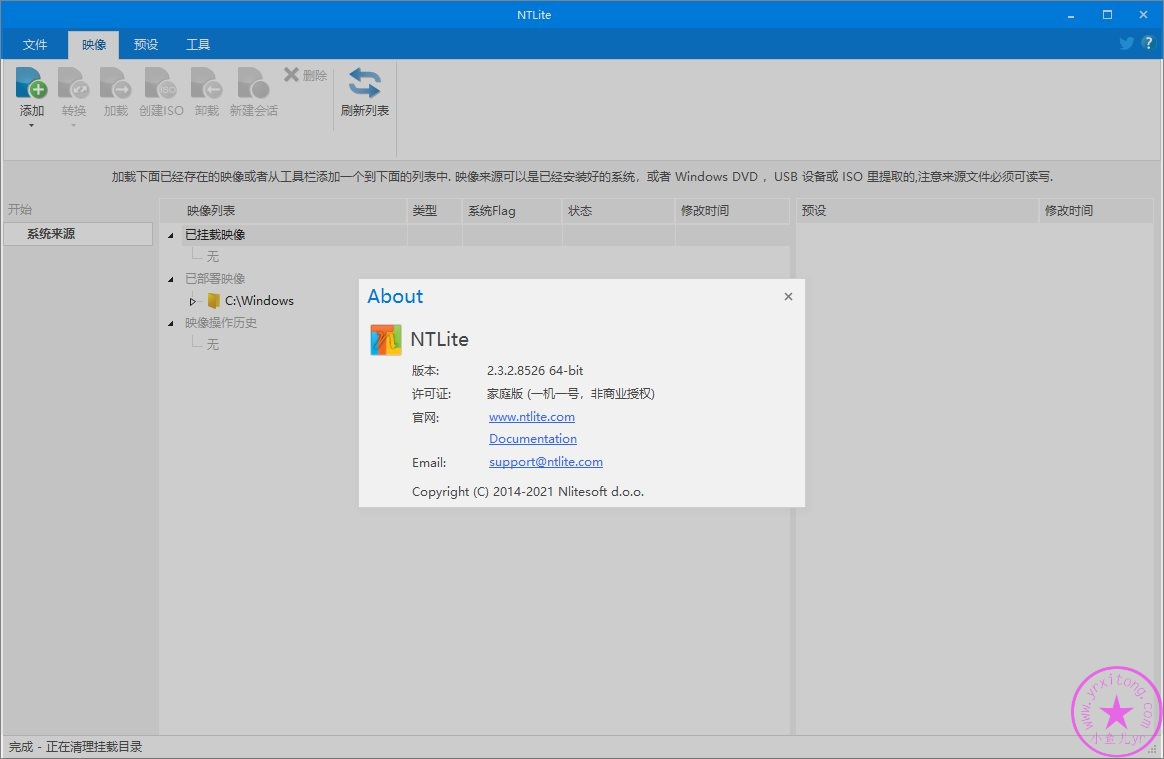Select the C:\Windows entry
The width and height of the screenshot is (1164, 759).
[259, 301]
